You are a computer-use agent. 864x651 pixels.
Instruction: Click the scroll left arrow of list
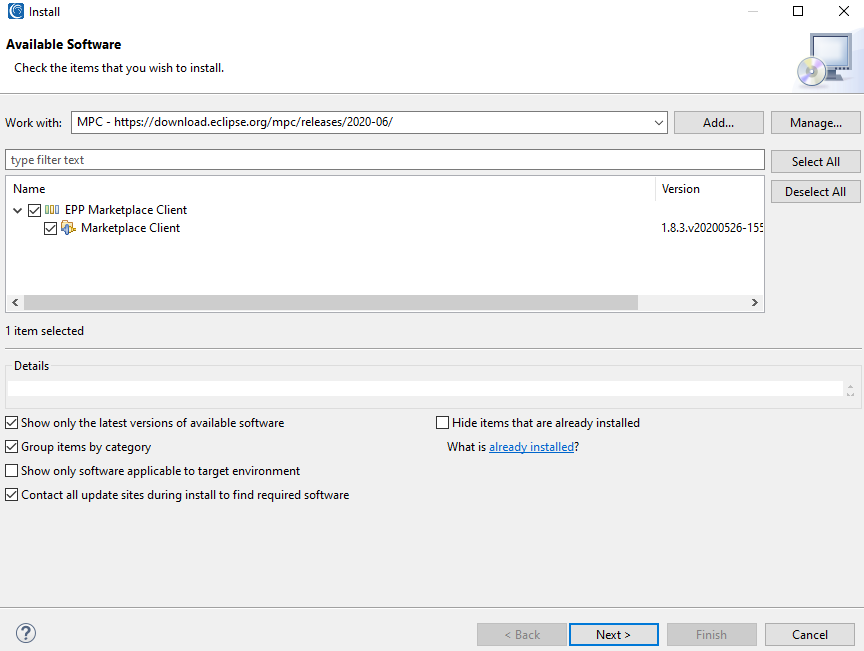click(x=15, y=302)
